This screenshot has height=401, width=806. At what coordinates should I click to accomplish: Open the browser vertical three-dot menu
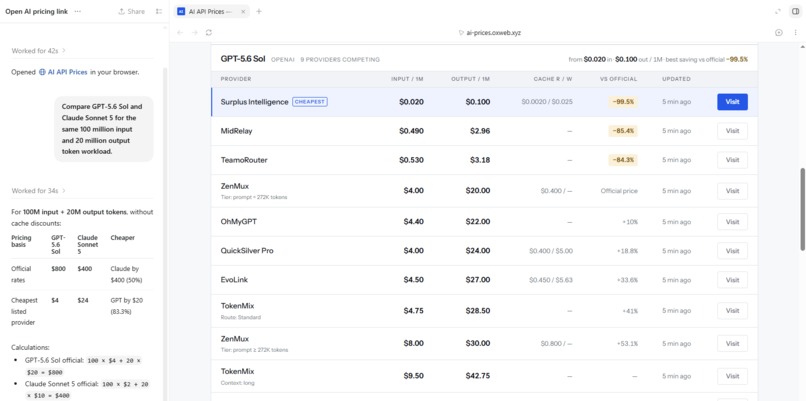coord(795,32)
